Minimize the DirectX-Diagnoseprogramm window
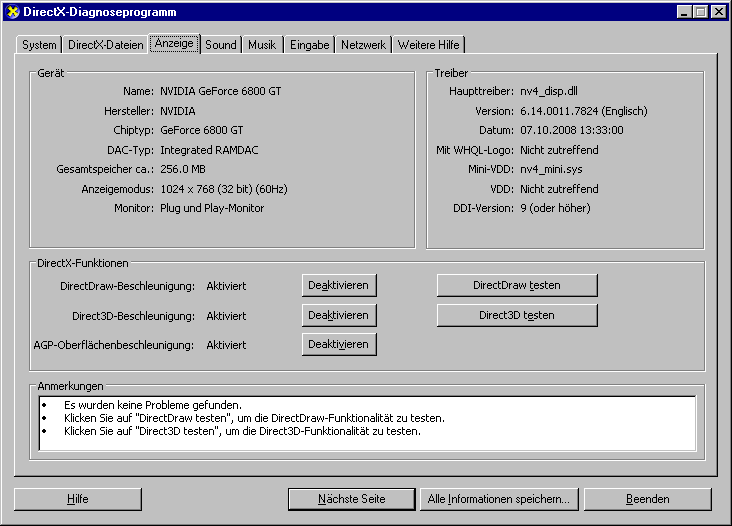 [x=685, y=12]
